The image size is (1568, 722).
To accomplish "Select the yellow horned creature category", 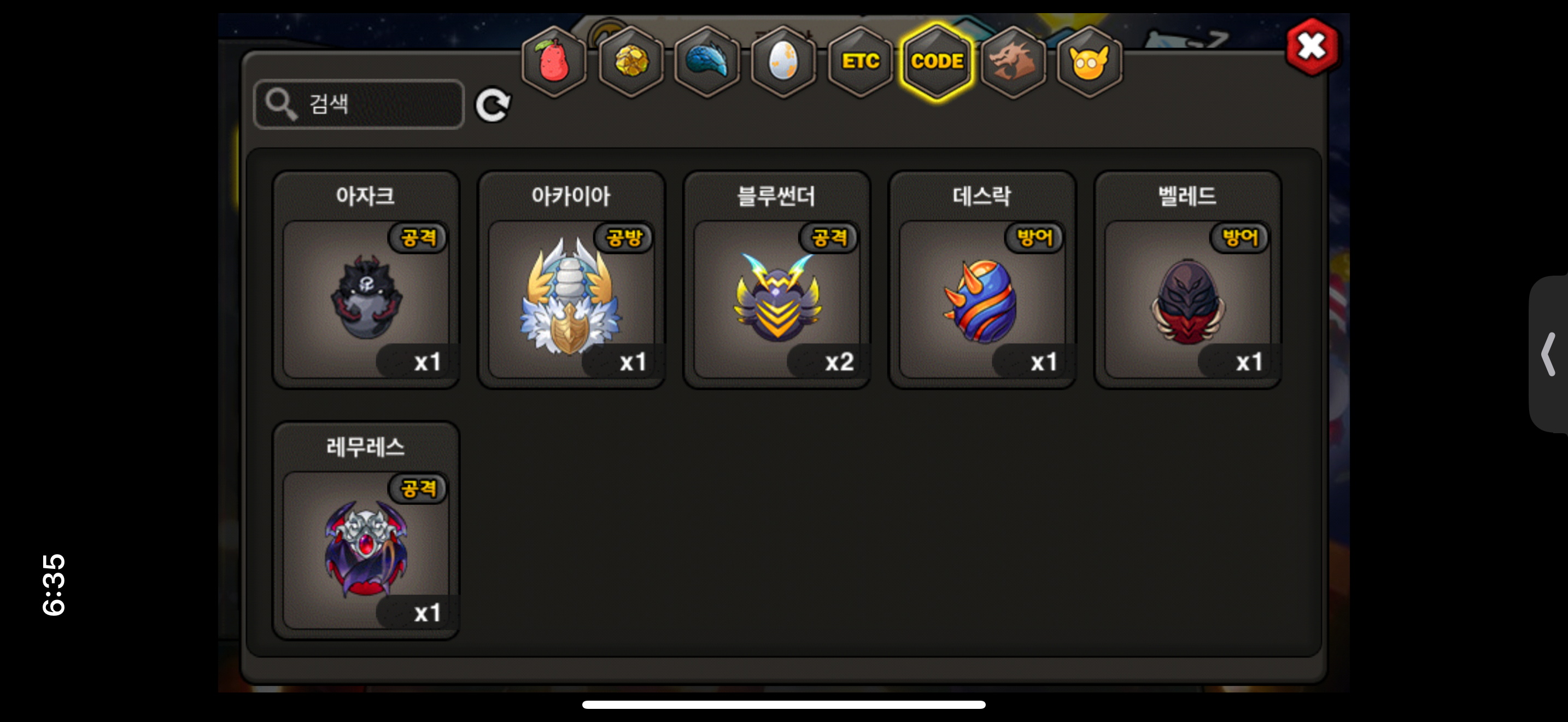I will (x=1090, y=61).
